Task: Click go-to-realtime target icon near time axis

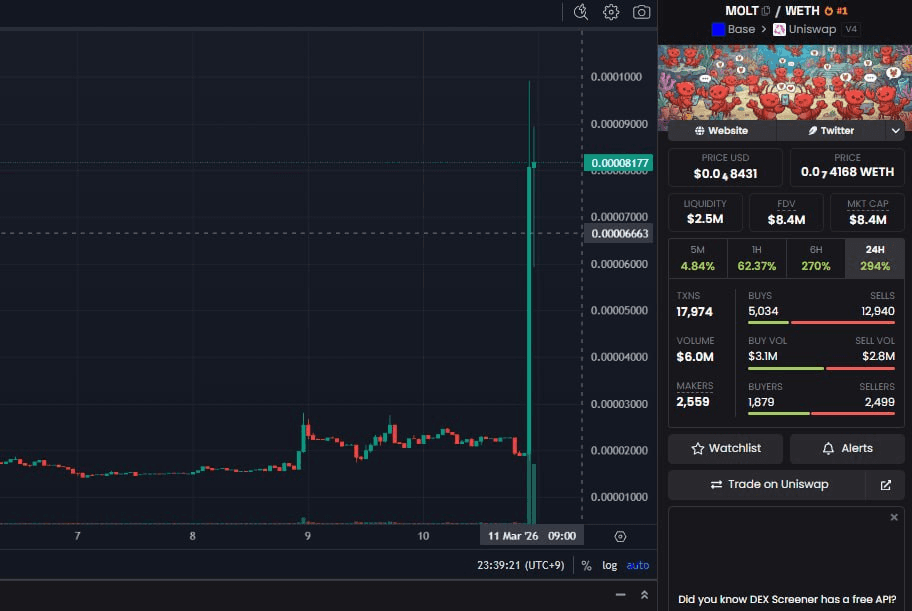Action: pyautogui.click(x=620, y=537)
